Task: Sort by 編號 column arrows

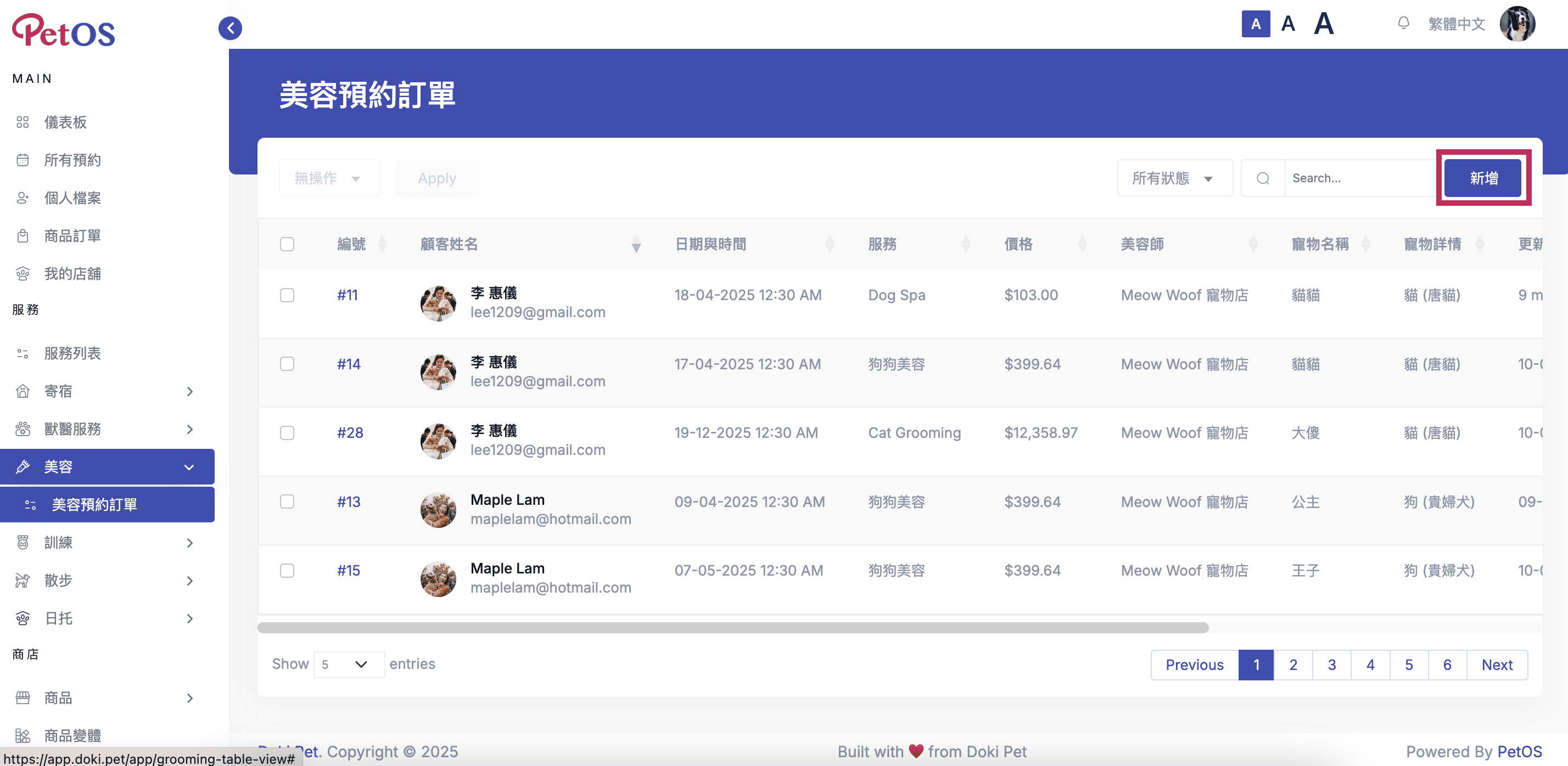Action: pyautogui.click(x=382, y=244)
